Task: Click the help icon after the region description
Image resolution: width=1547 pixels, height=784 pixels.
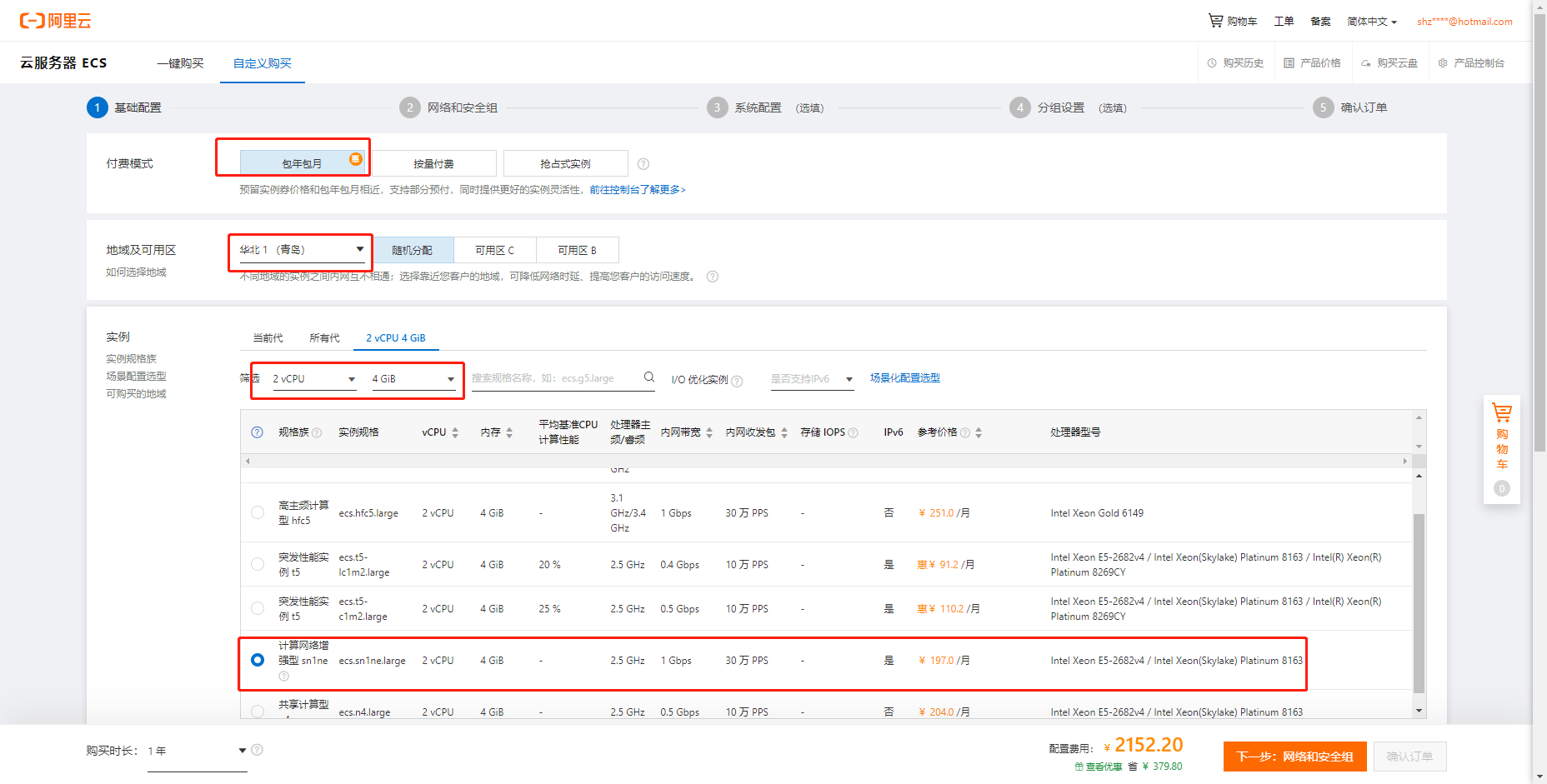Action: click(x=713, y=277)
